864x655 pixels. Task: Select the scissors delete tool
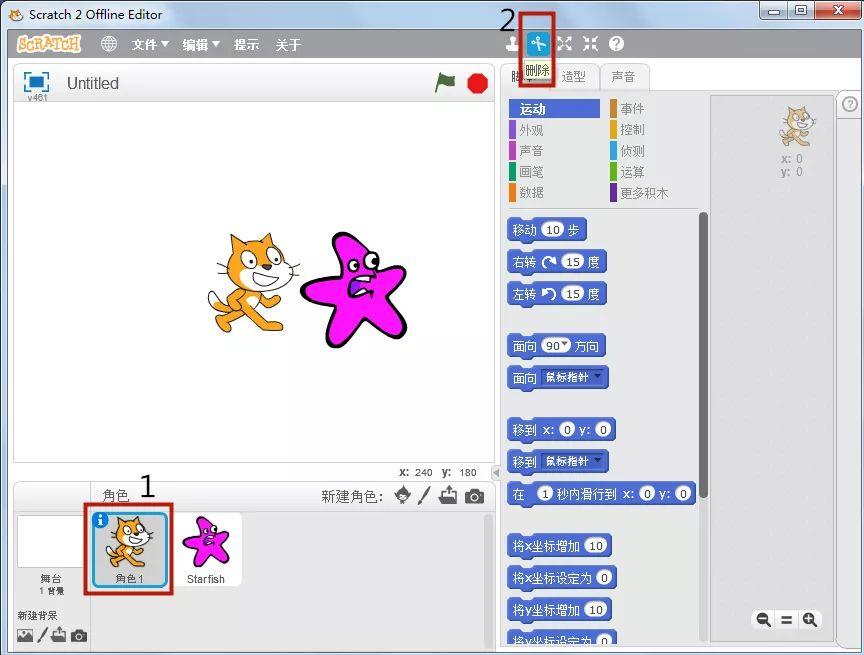coord(537,44)
